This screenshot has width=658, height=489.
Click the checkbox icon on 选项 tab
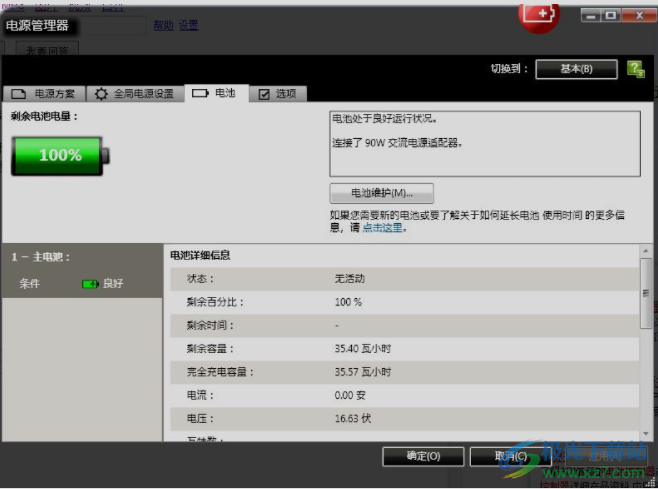pos(264,94)
